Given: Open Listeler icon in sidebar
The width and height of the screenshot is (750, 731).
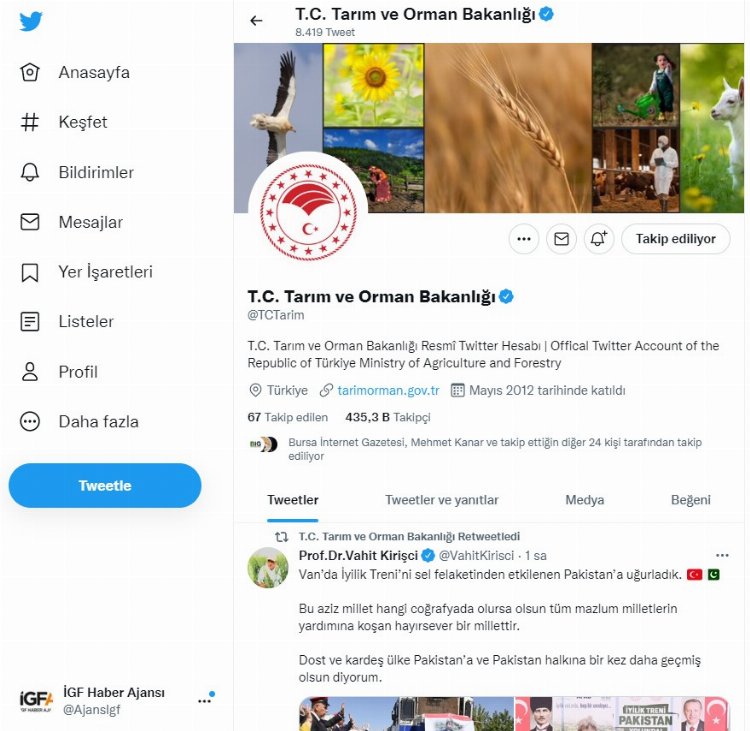Looking at the screenshot, I should (30, 321).
